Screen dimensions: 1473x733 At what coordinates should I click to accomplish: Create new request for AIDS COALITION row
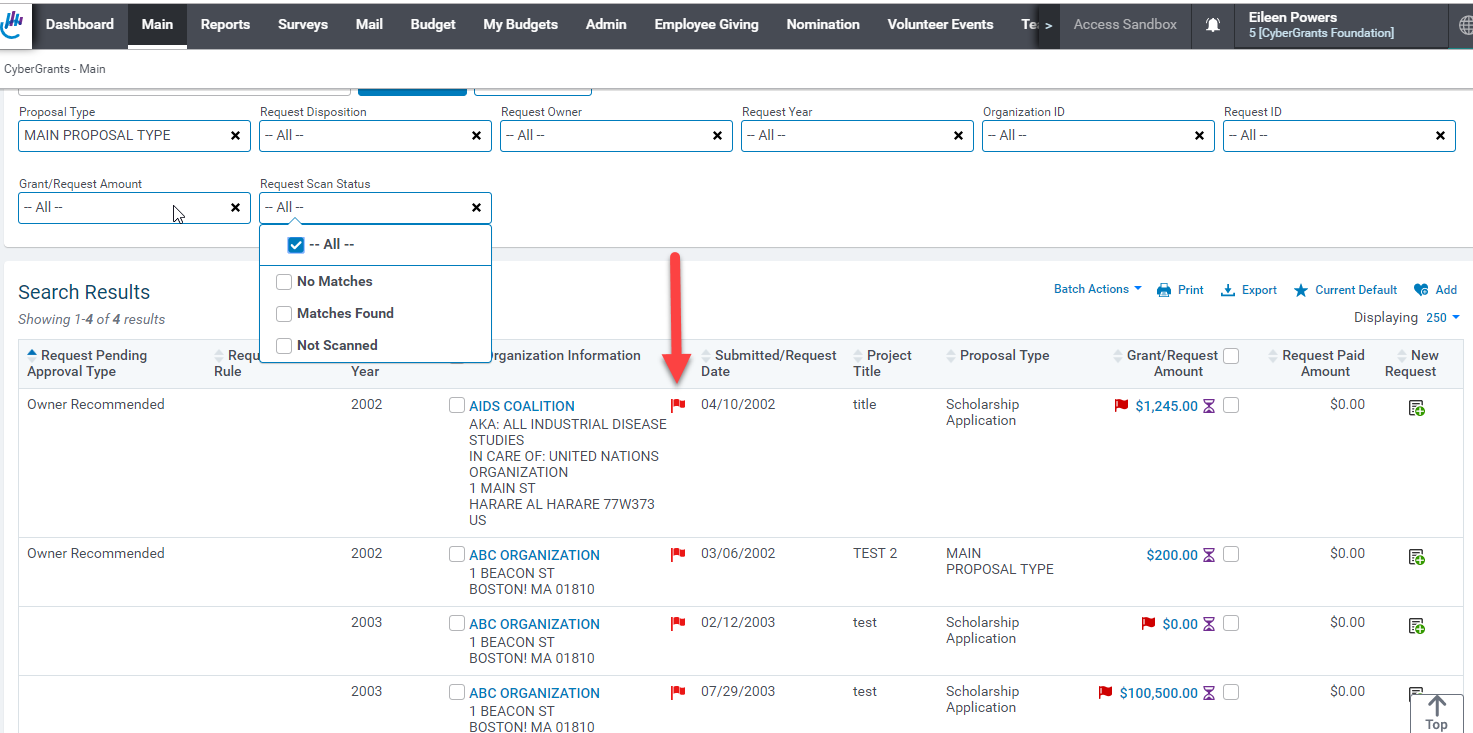pos(1416,408)
